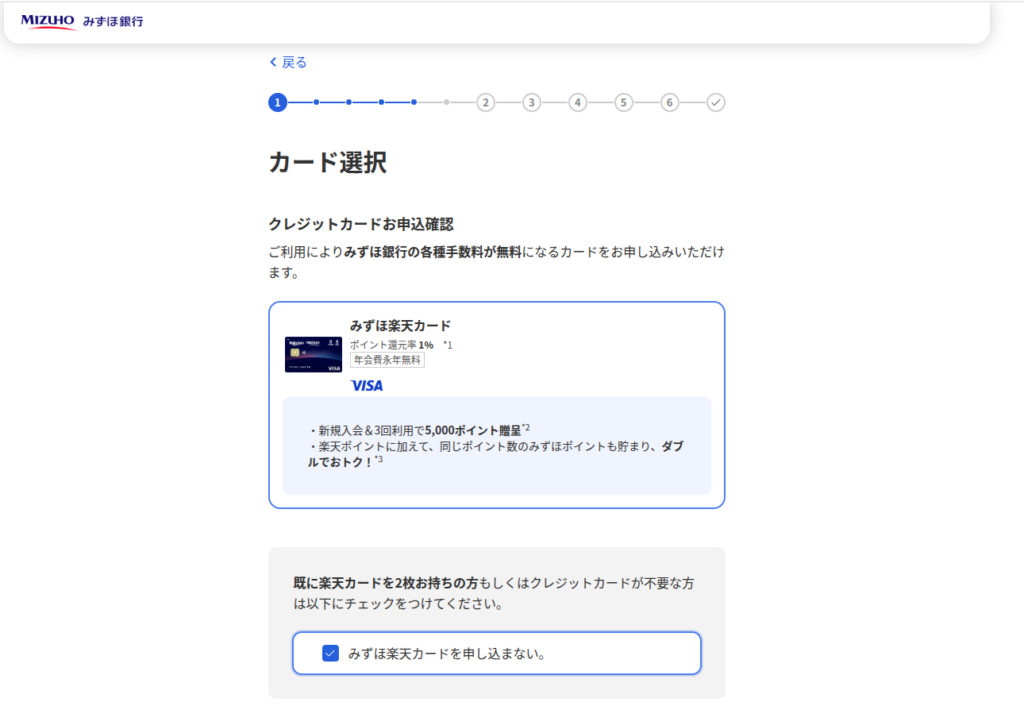
Task: Click the みずほ楽天カード card title
Action: (x=400, y=326)
